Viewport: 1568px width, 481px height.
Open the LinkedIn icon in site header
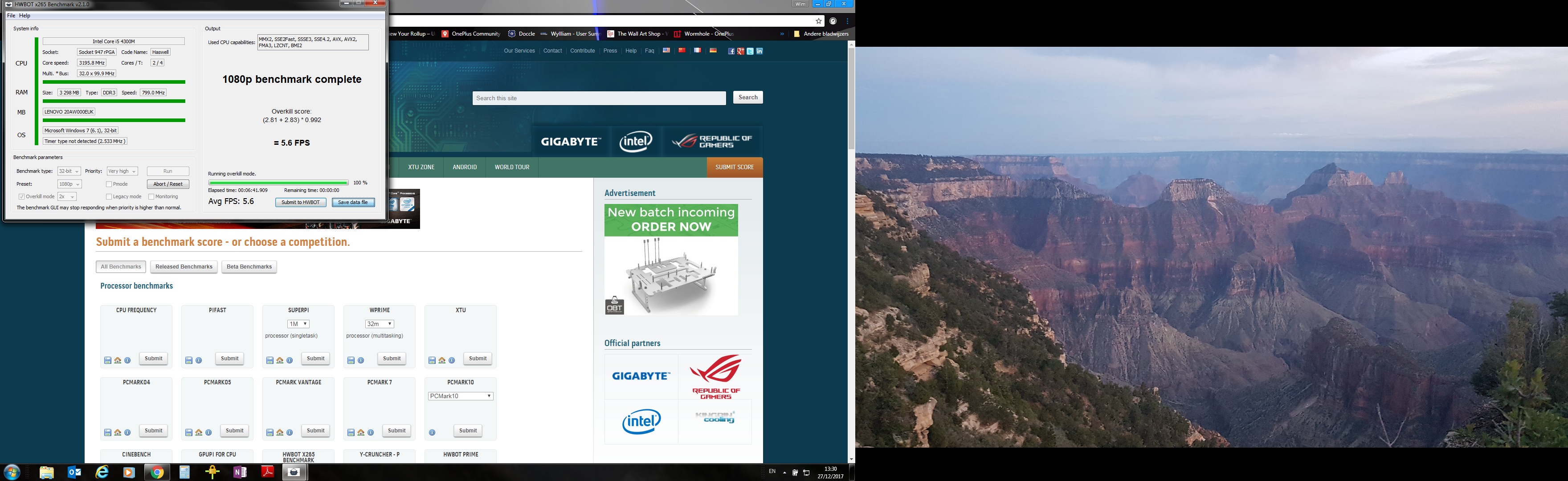(759, 51)
